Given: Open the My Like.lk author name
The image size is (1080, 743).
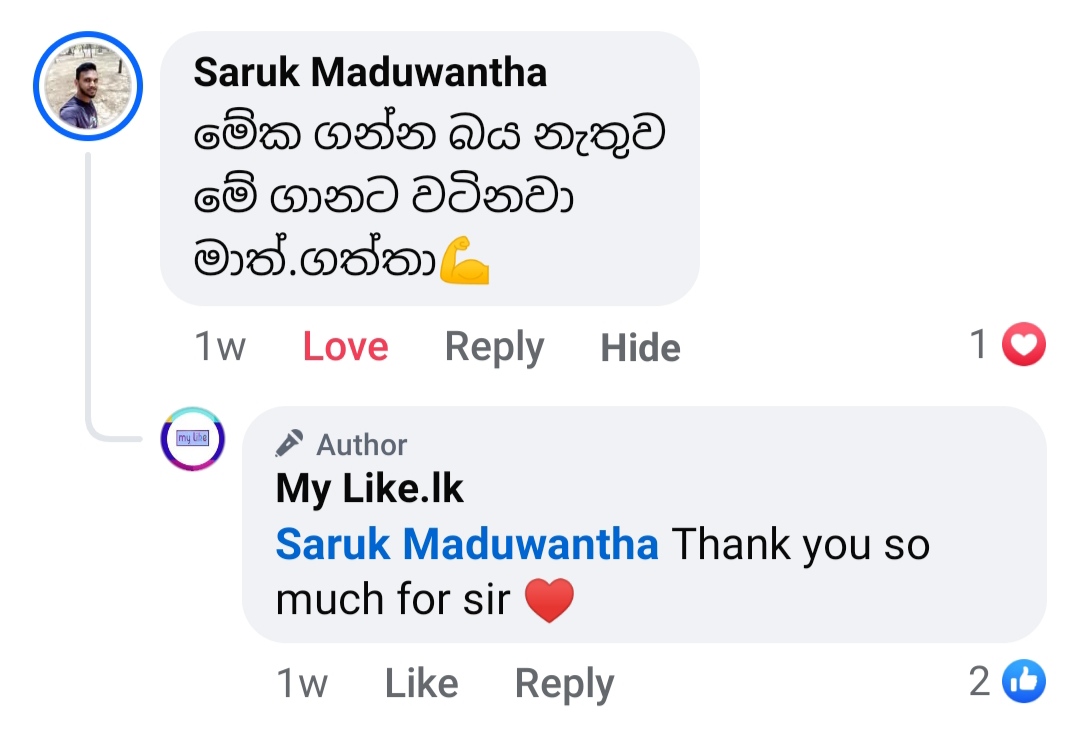Looking at the screenshot, I should click(x=370, y=489).
